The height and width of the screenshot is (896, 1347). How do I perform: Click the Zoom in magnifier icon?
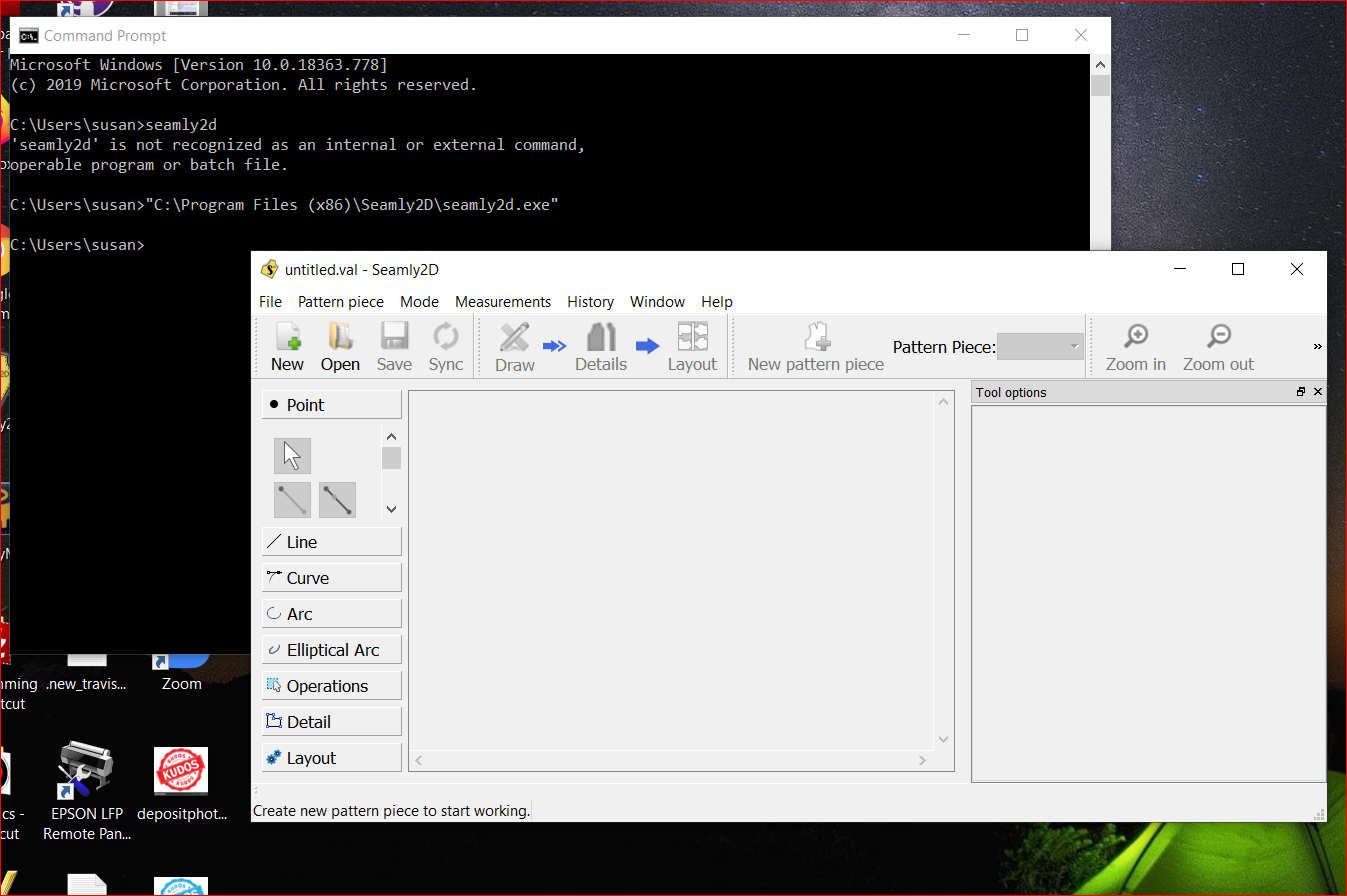1135,346
